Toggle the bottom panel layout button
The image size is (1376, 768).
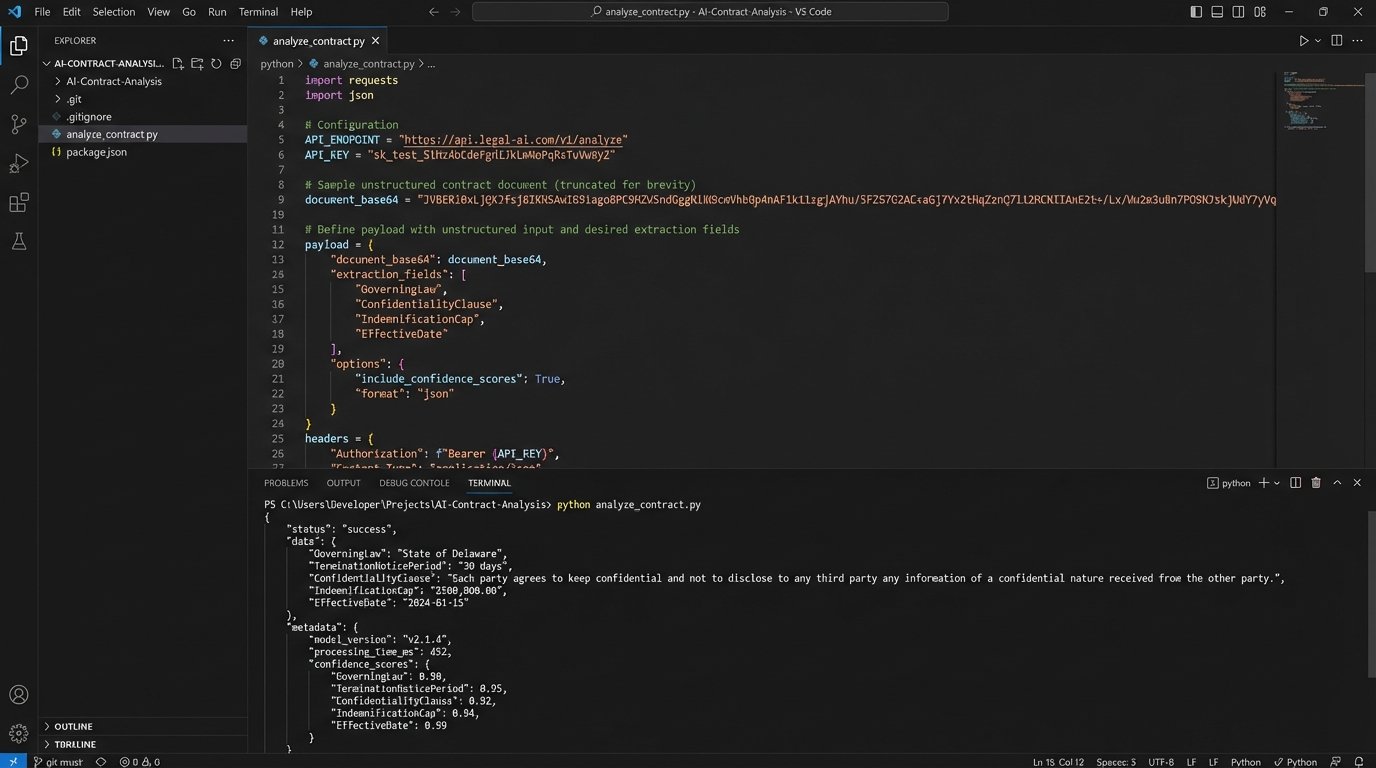click(x=1217, y=12)
